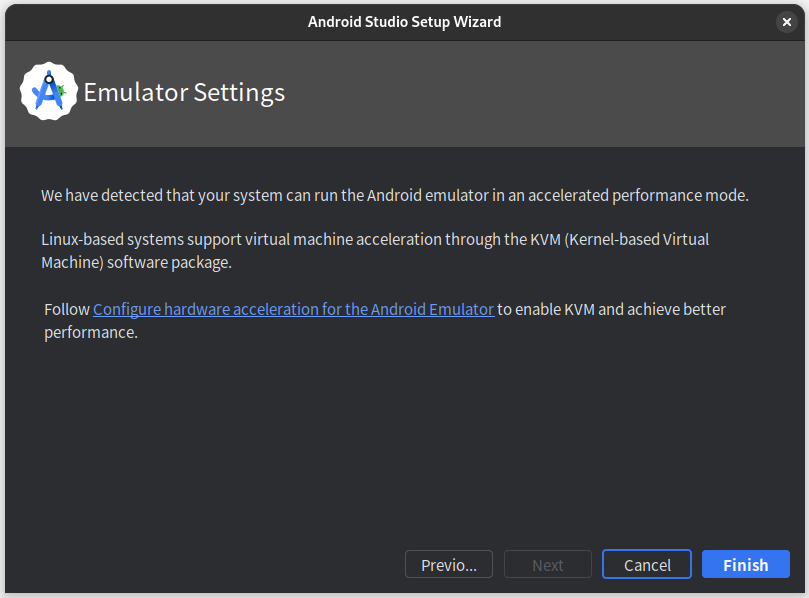This screenshot has height=598, width=809.
Task: Click the Android Studio Setup Wizard title bar
Action: [x=404, y=22]
